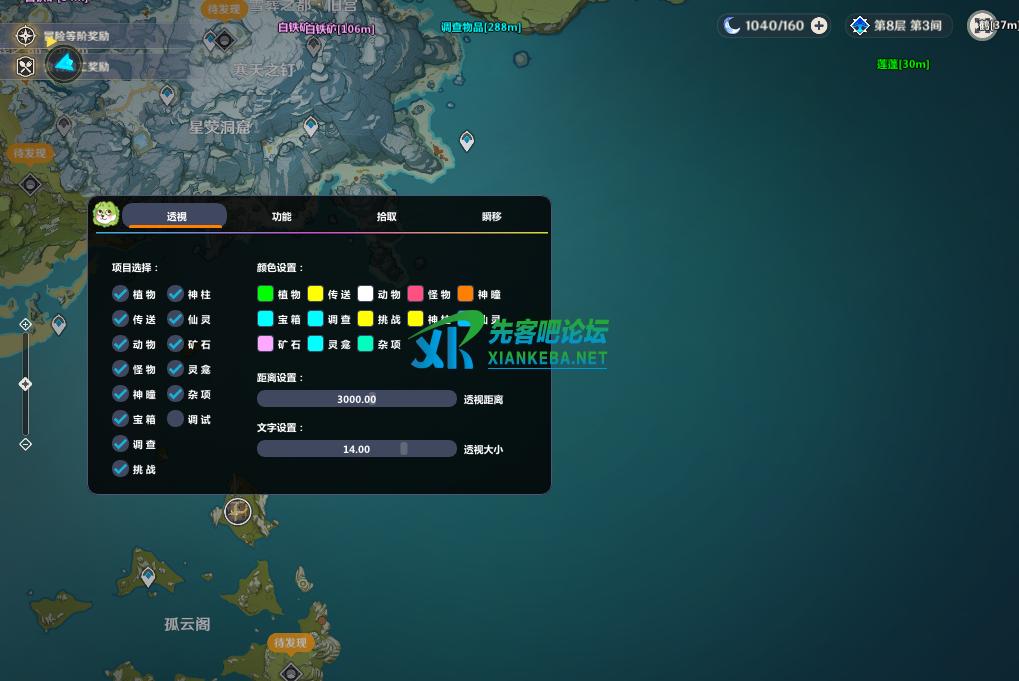The height and width of the screenshot is (681, 1019).
Task: Disable the 矿石 checkbox
Action: (176, 344)
